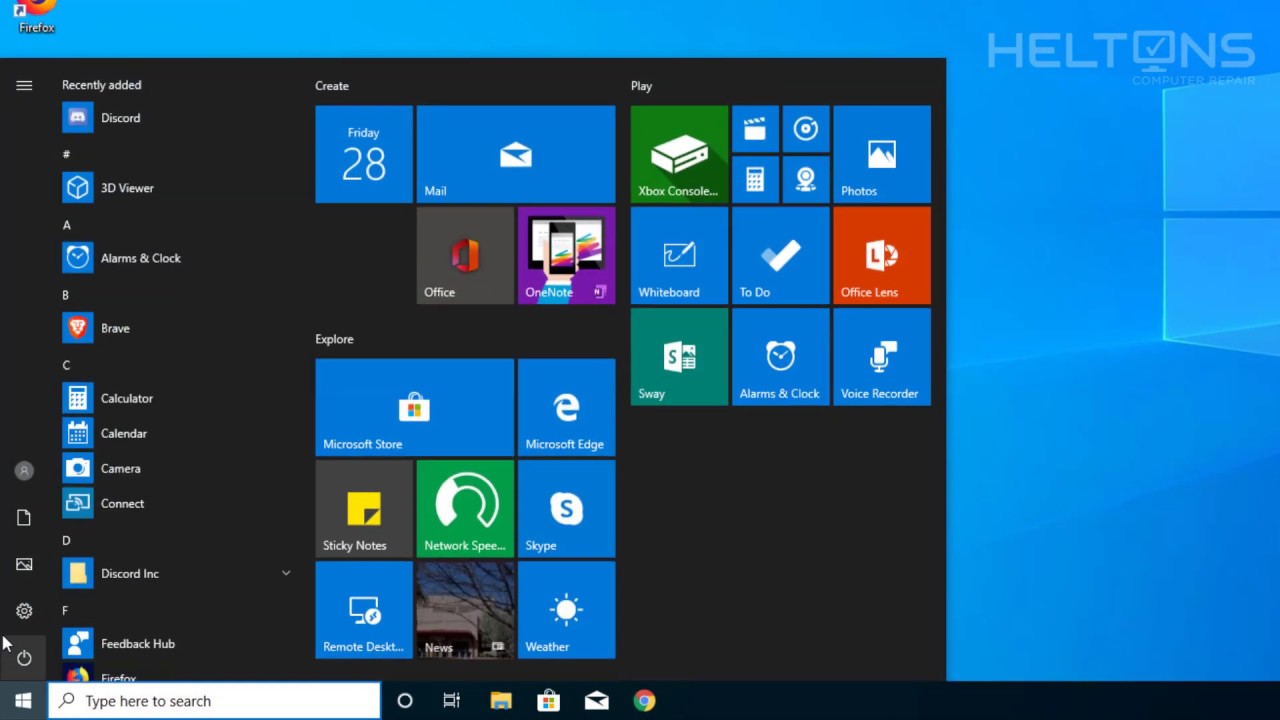Open the Office Lens tile

click(882, 255)
